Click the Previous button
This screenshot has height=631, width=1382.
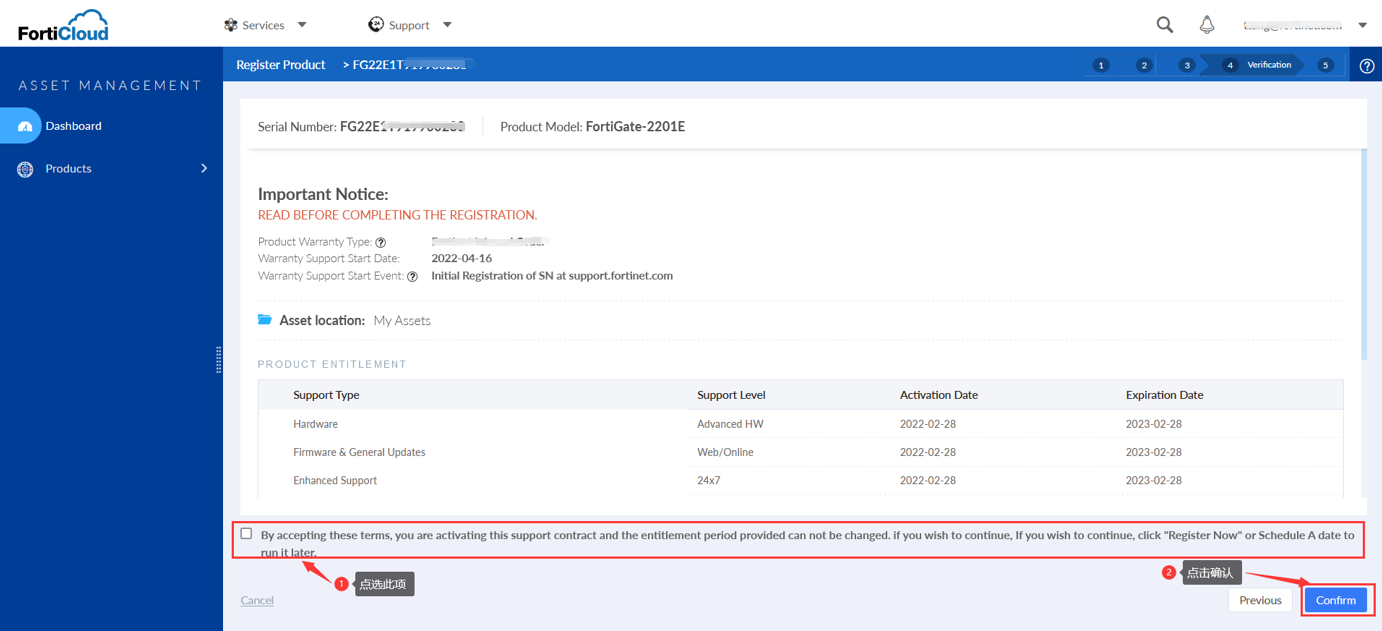click(x=1260, y=600)
